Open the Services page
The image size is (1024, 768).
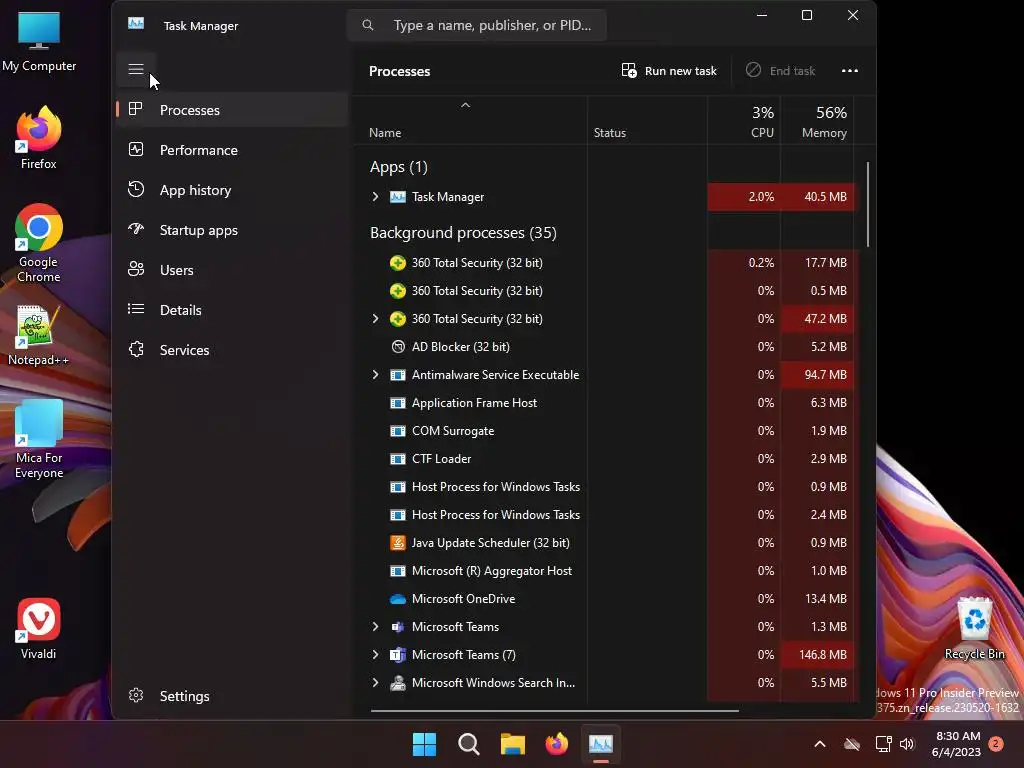(232, 350)
